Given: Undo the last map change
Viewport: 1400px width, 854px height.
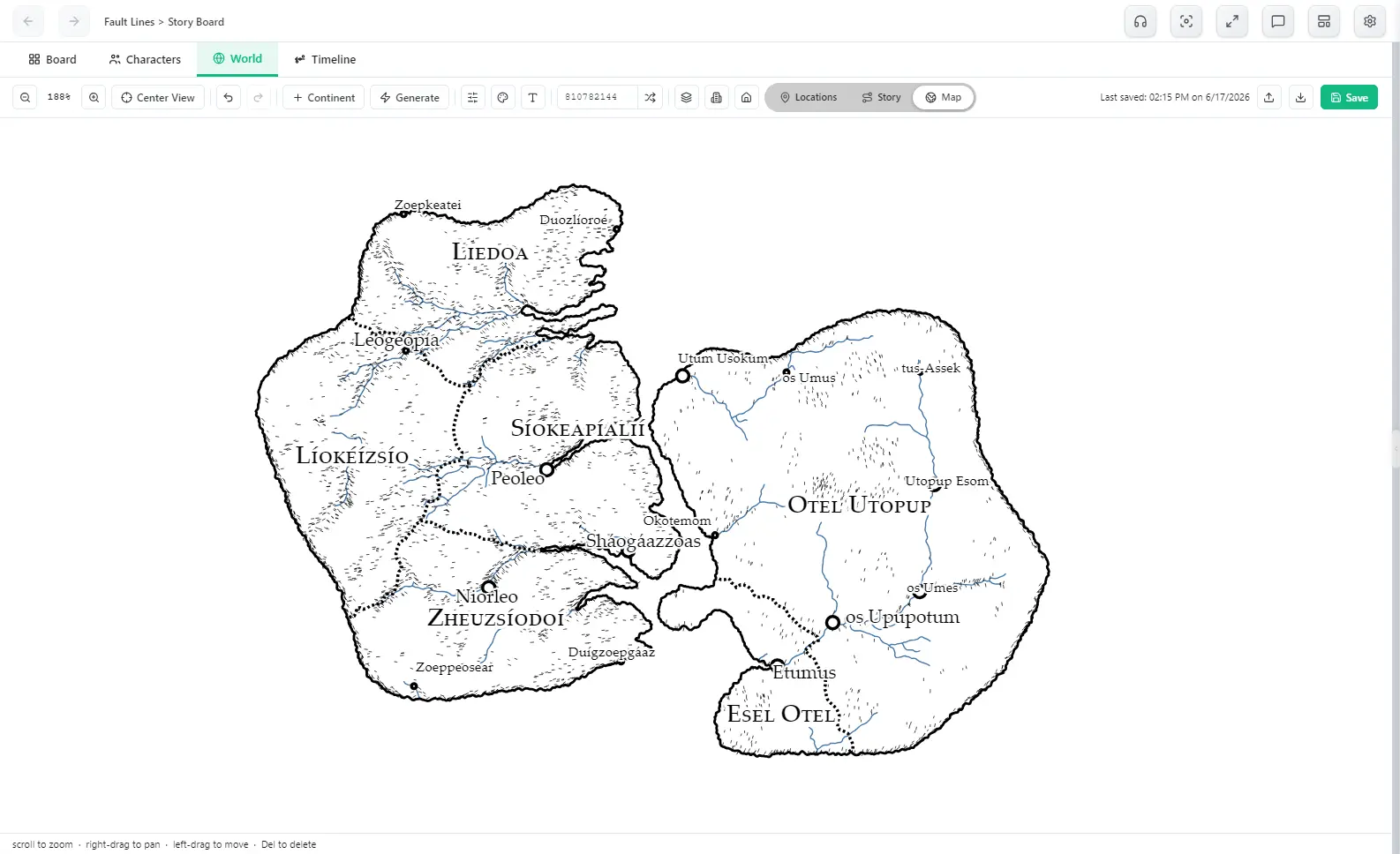Looking at the screenshot, I should point(229,98).
